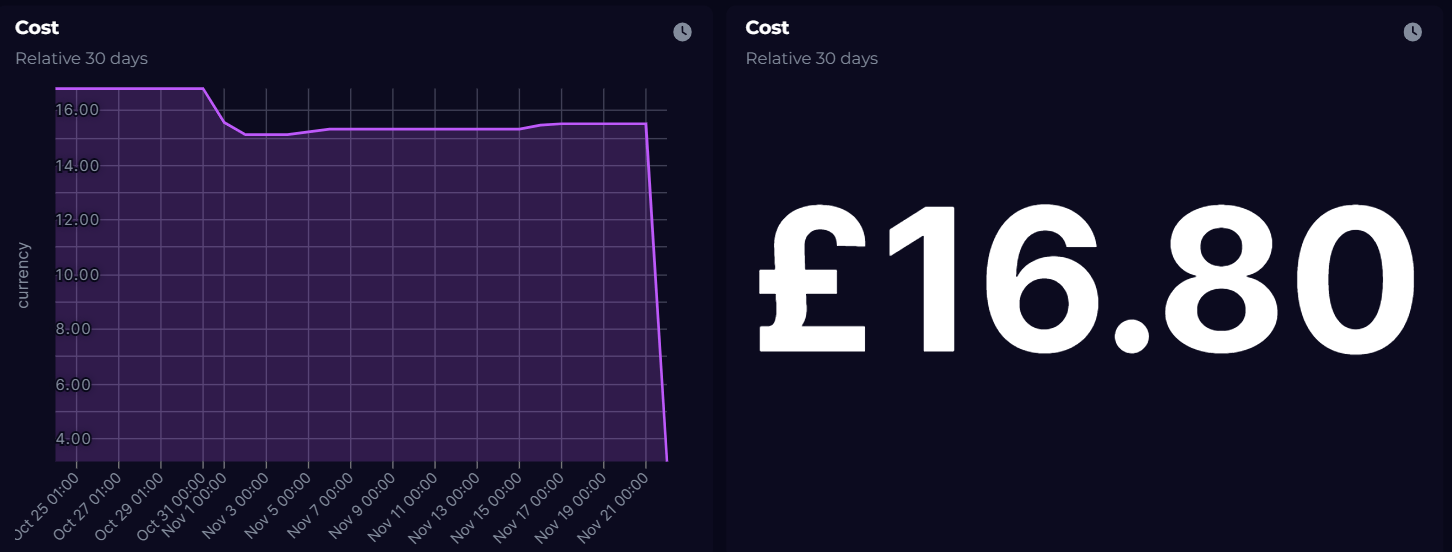Click the 12.00 y-axis tick label
Screen dimensions: 1452x552
(77, 220)
